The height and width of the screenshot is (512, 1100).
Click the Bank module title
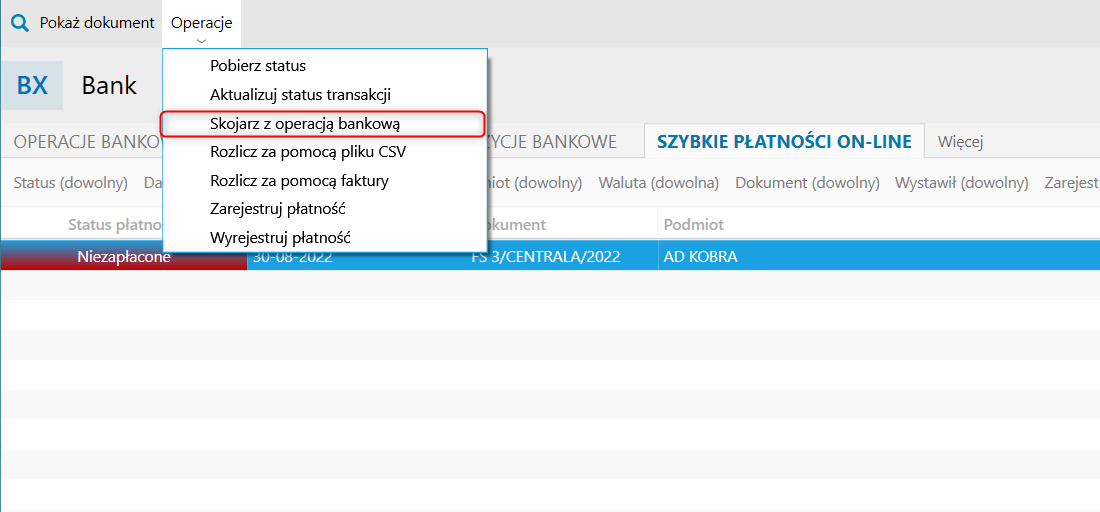point(109,86)
